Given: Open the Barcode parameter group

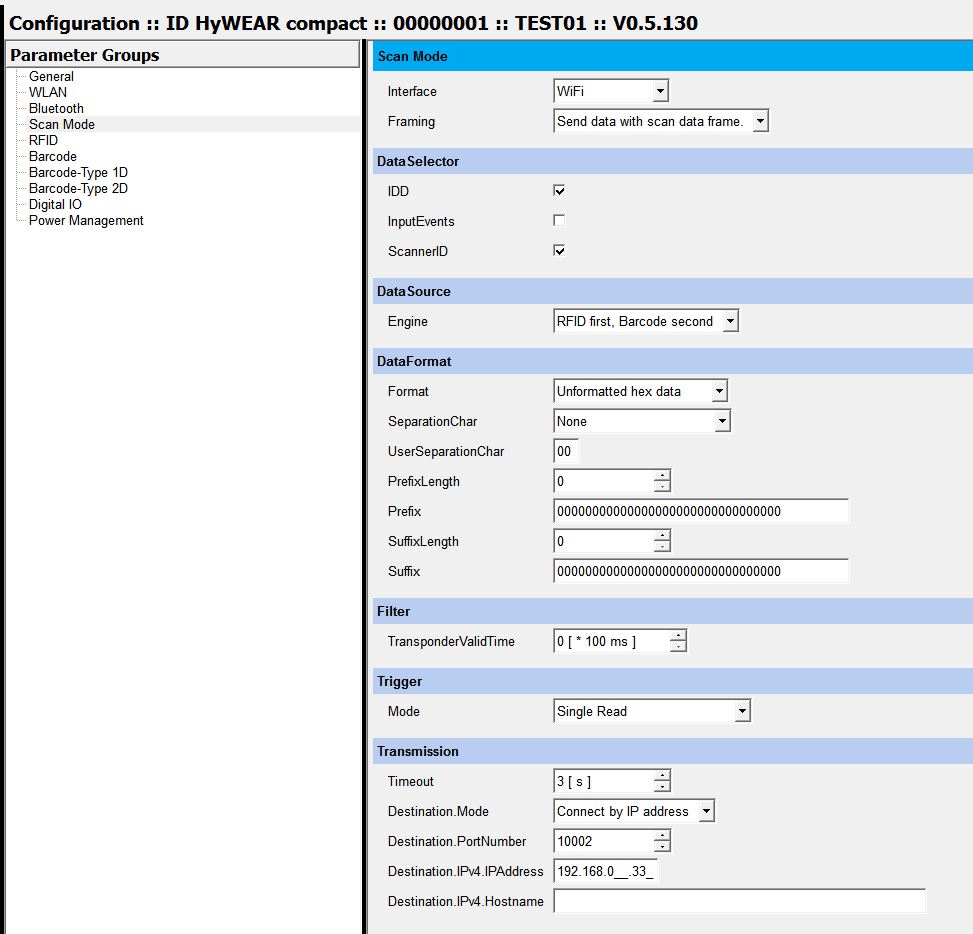Looking at the screenshot, I should click(x=53, y=156).
